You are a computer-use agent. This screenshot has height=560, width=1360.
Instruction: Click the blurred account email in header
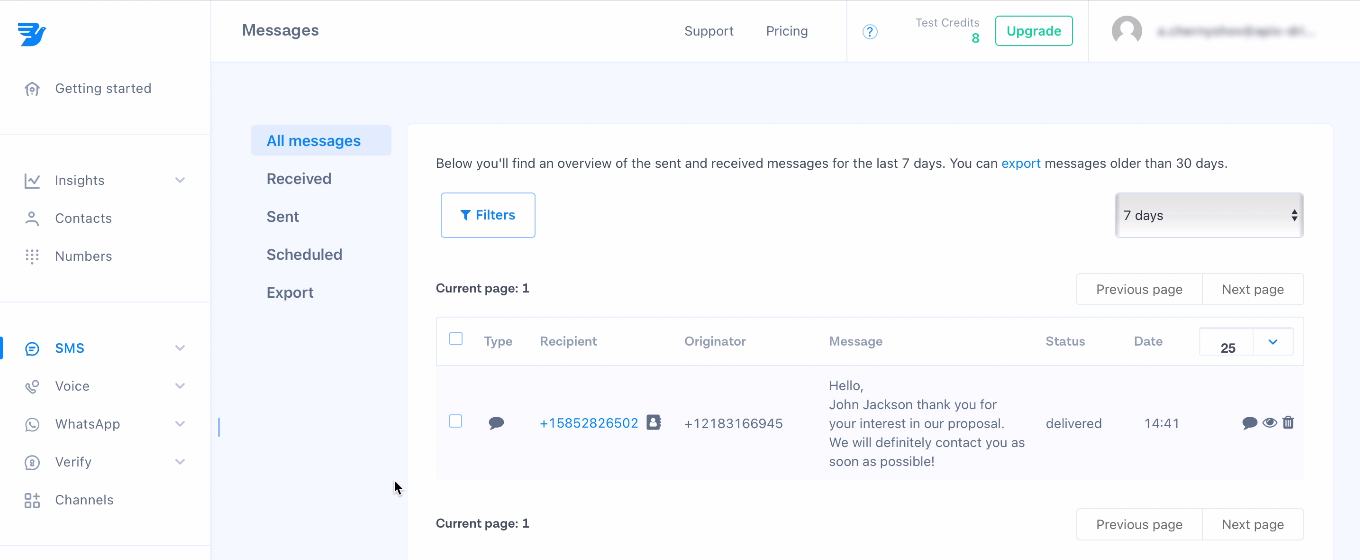[x=1235, y=31]
